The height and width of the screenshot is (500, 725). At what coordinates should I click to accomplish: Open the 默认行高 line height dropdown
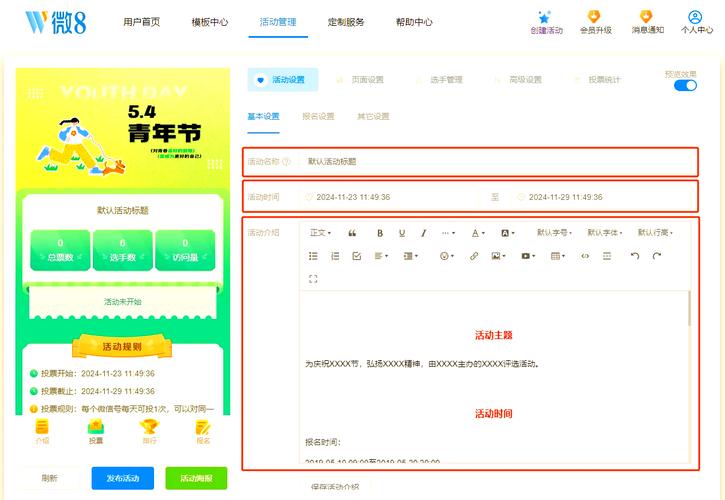coord(655,233)
